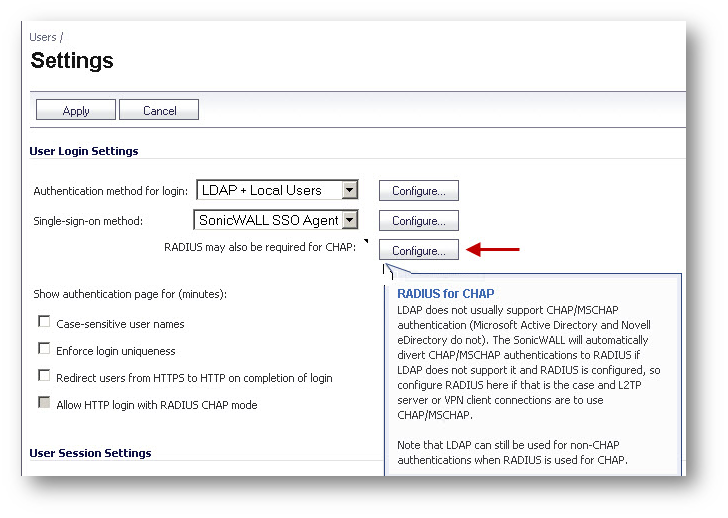Click the Apply button
Image resolution: width=728 pixels, height=518 pixels.
tap(76, 110)
